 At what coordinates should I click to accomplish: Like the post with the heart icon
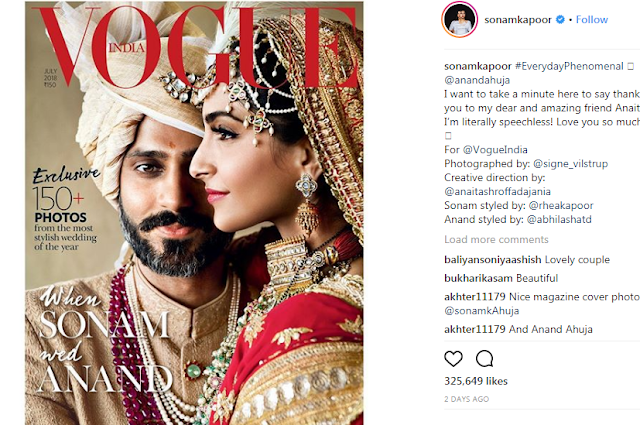pyautogui.click(x=453, y=359)
